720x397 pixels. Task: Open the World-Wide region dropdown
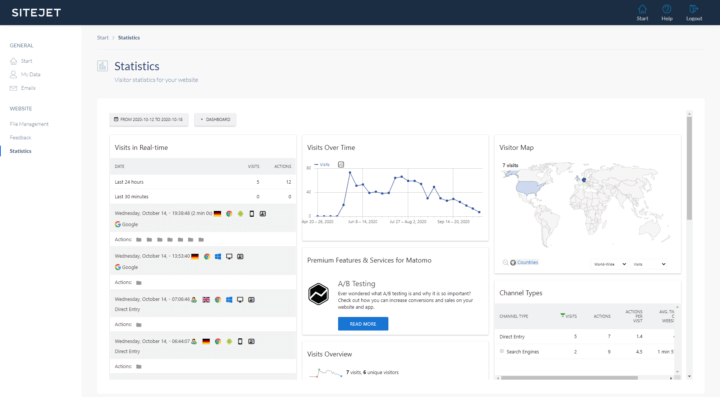609,264
